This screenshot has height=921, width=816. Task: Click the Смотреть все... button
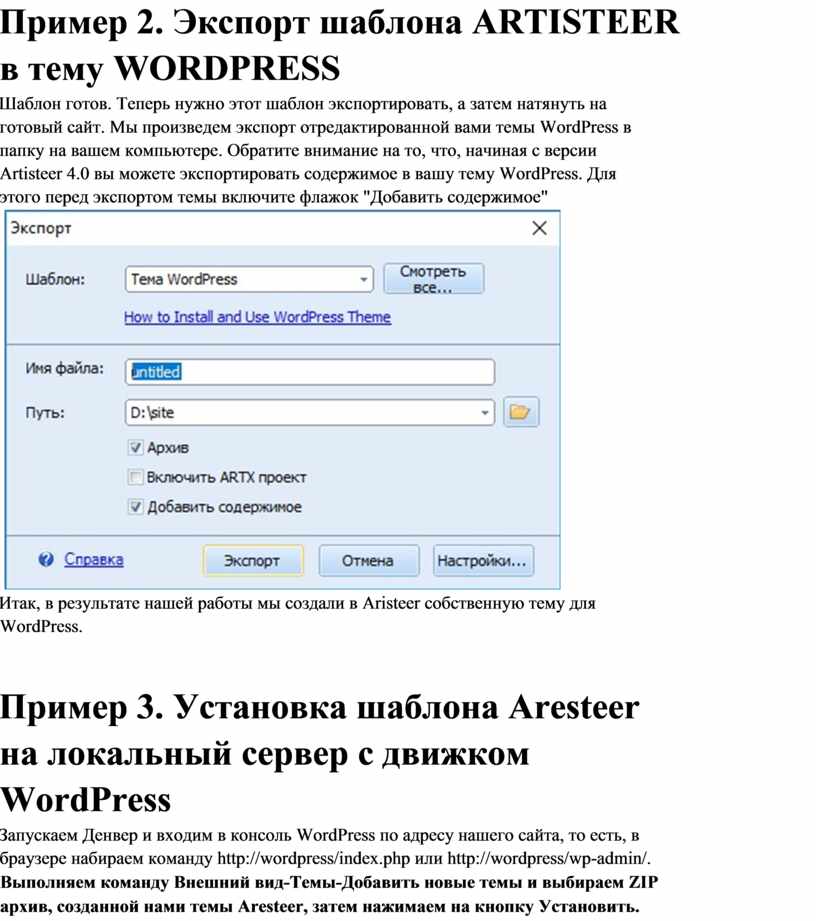[434, 279]
